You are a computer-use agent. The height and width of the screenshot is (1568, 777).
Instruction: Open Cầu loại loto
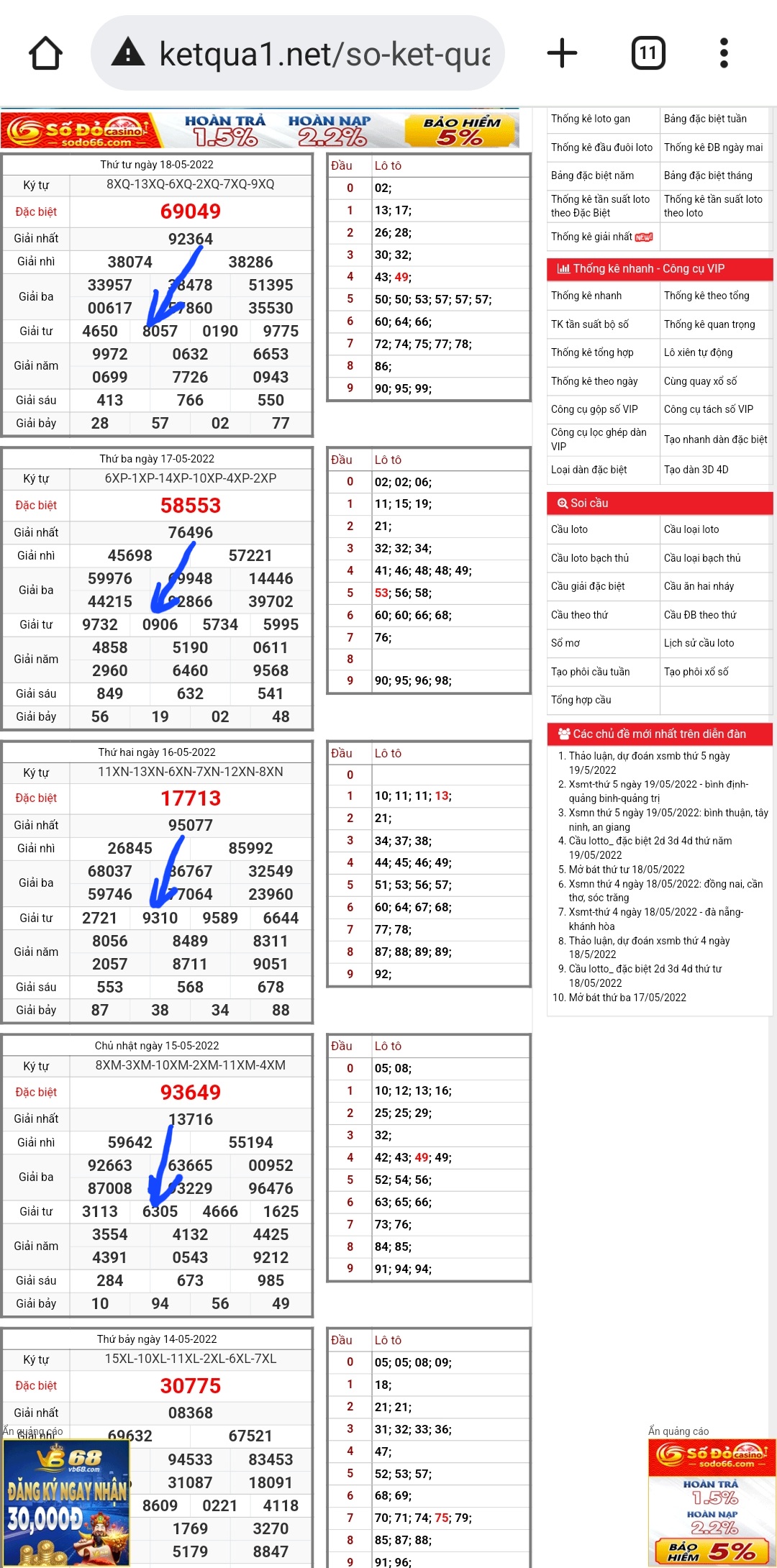point(691,529)
